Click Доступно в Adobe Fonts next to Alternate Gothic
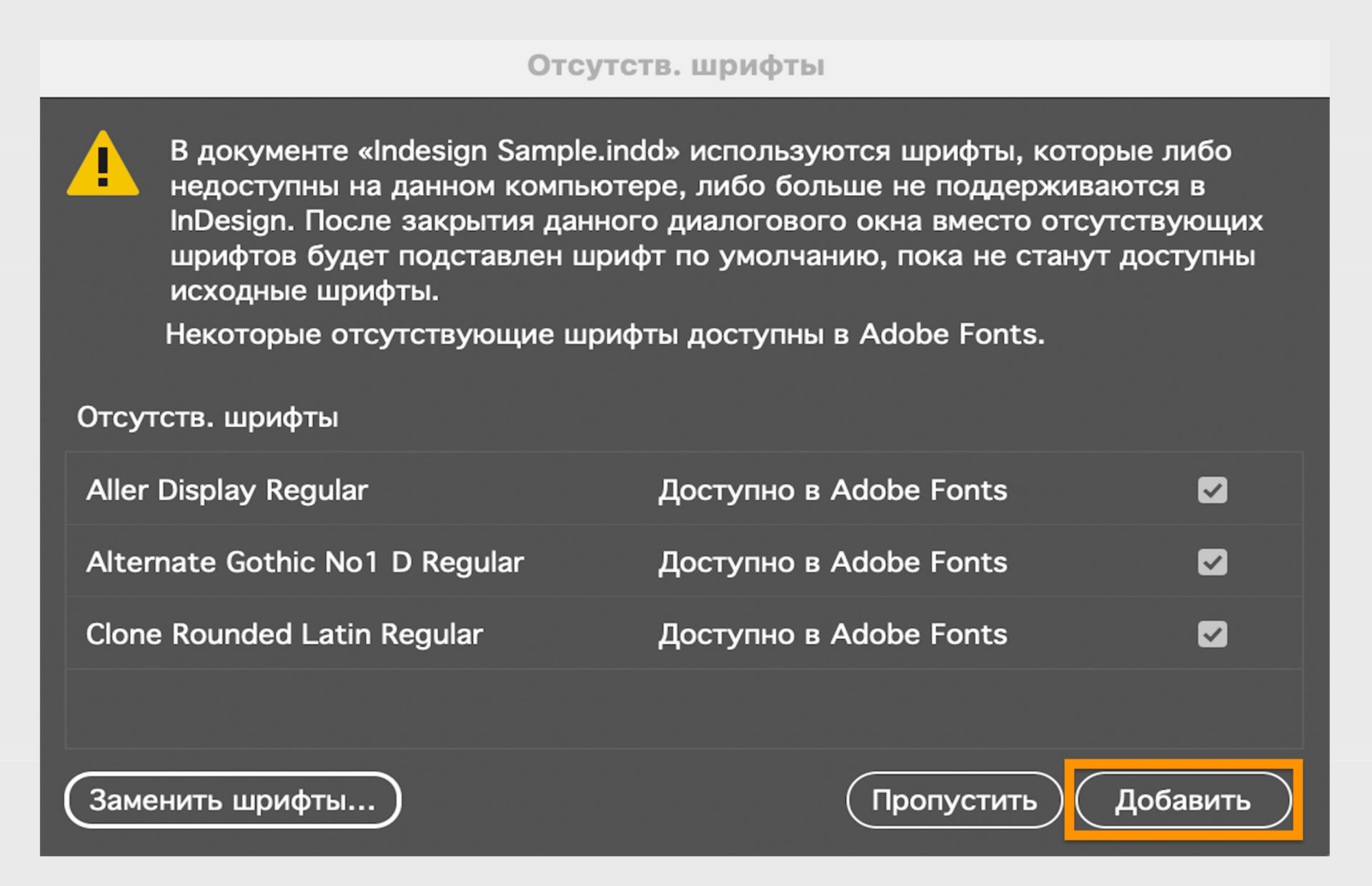This screenshot has height=886, width=1372. pos(832,562)
